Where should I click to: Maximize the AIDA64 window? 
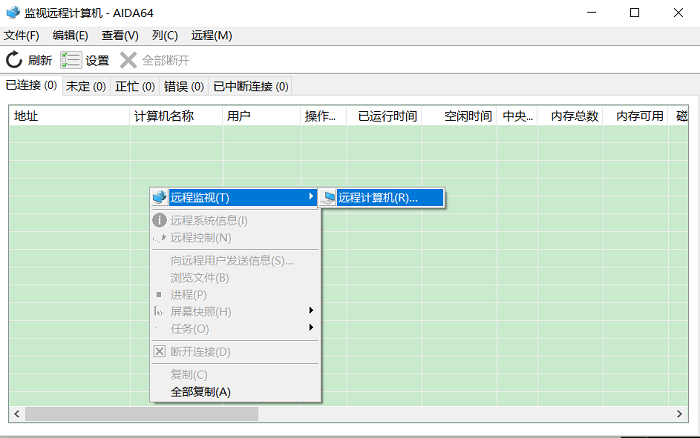[x=634, y=13]
